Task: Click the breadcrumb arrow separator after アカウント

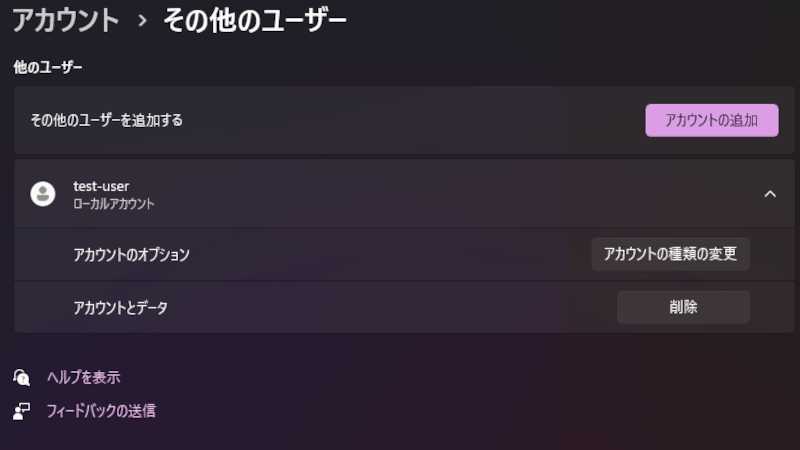Action: pyautogui.click(x=141, y=20)
